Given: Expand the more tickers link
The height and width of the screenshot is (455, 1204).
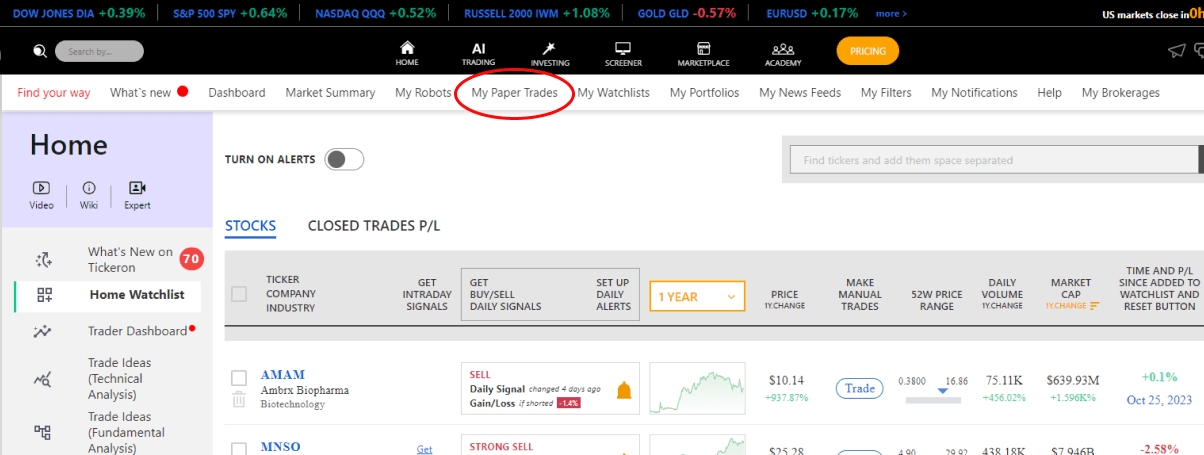Looking at the screenshot, I should [x=891, y=13].
